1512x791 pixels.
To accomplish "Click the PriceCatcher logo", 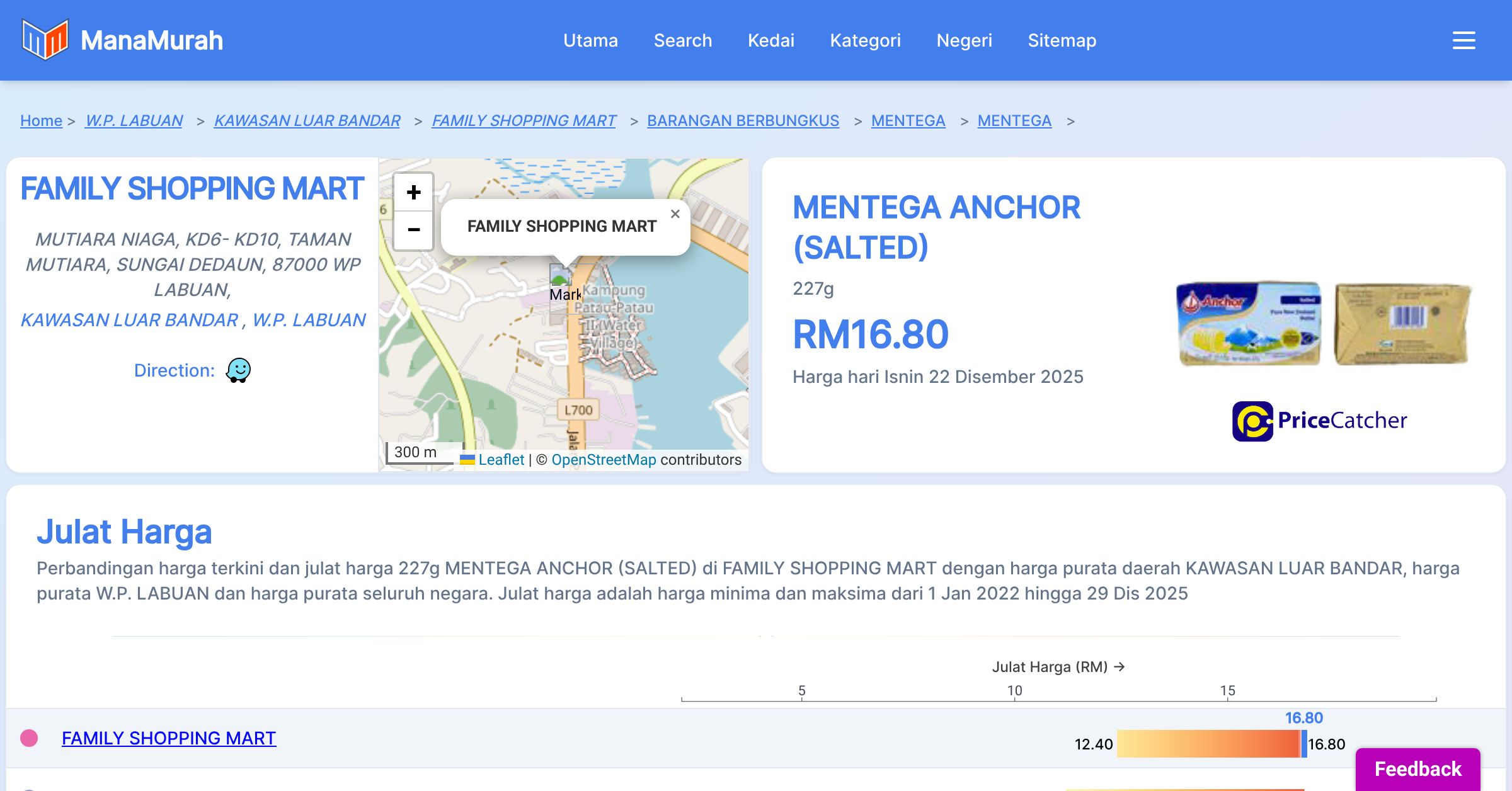I will 1319,421.
